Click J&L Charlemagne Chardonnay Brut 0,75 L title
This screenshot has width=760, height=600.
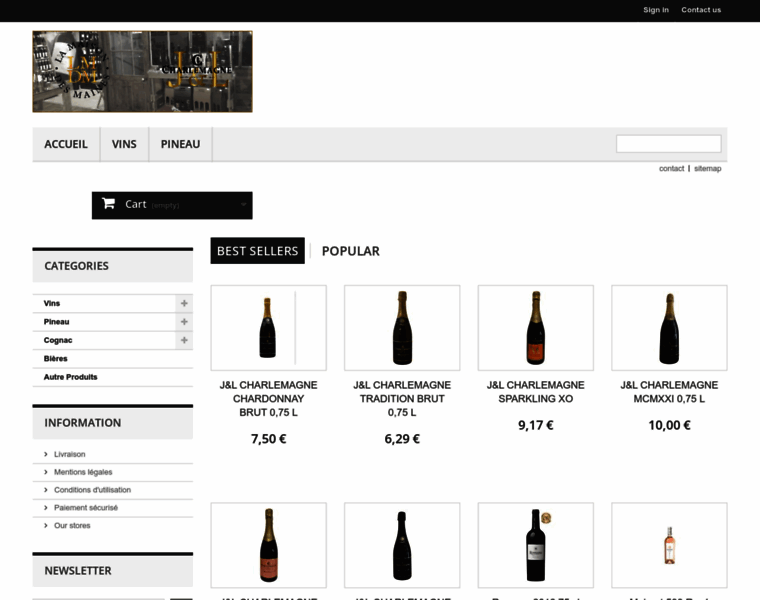click(269, 399)
